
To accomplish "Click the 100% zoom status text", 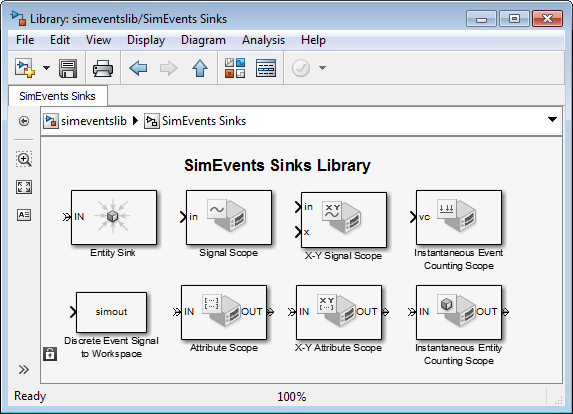I will click(291, 397).
